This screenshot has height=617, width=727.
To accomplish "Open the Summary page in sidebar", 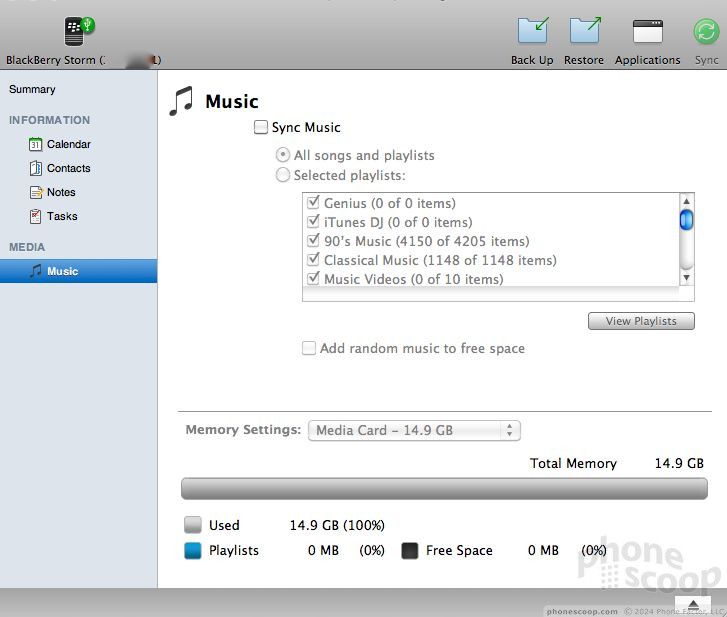I will [32, 89].
